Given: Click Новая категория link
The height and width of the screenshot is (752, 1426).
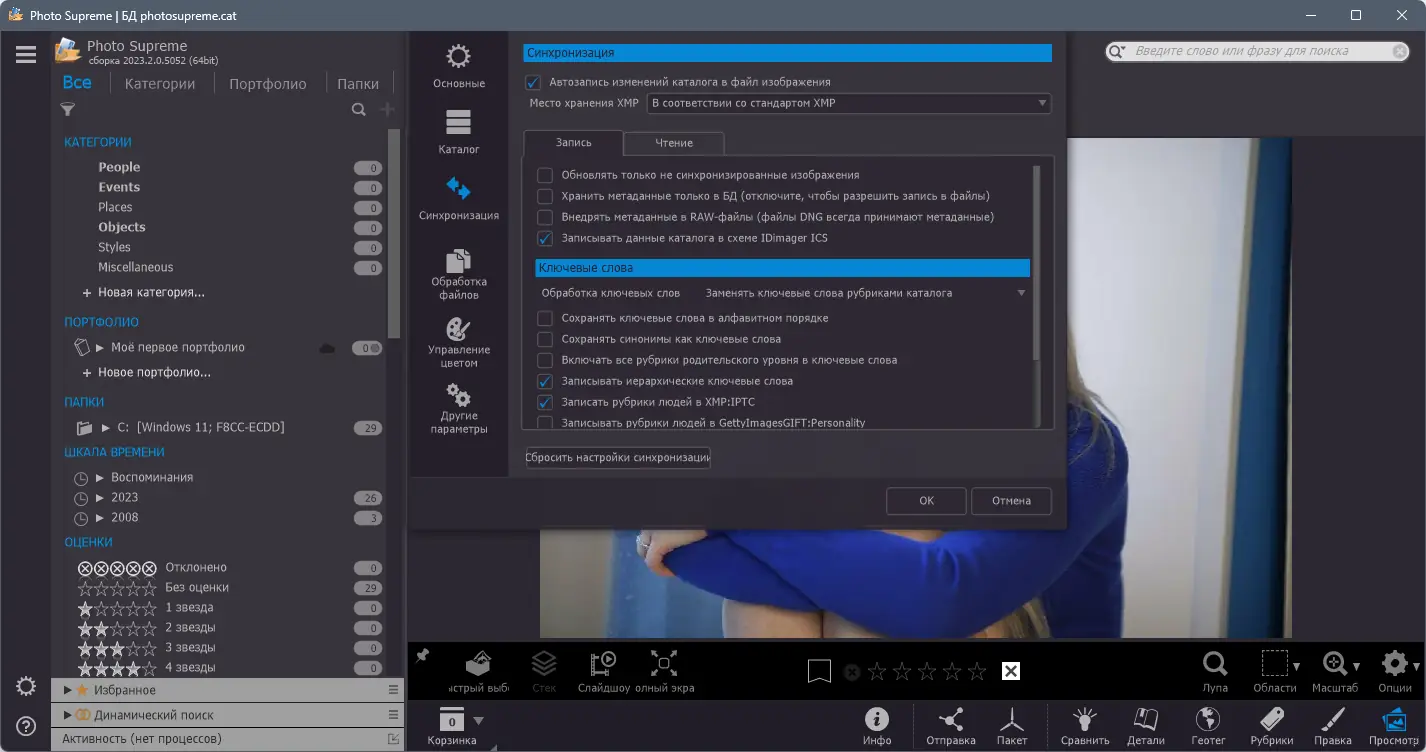Looking at the screenshot, I should (144, 293).
